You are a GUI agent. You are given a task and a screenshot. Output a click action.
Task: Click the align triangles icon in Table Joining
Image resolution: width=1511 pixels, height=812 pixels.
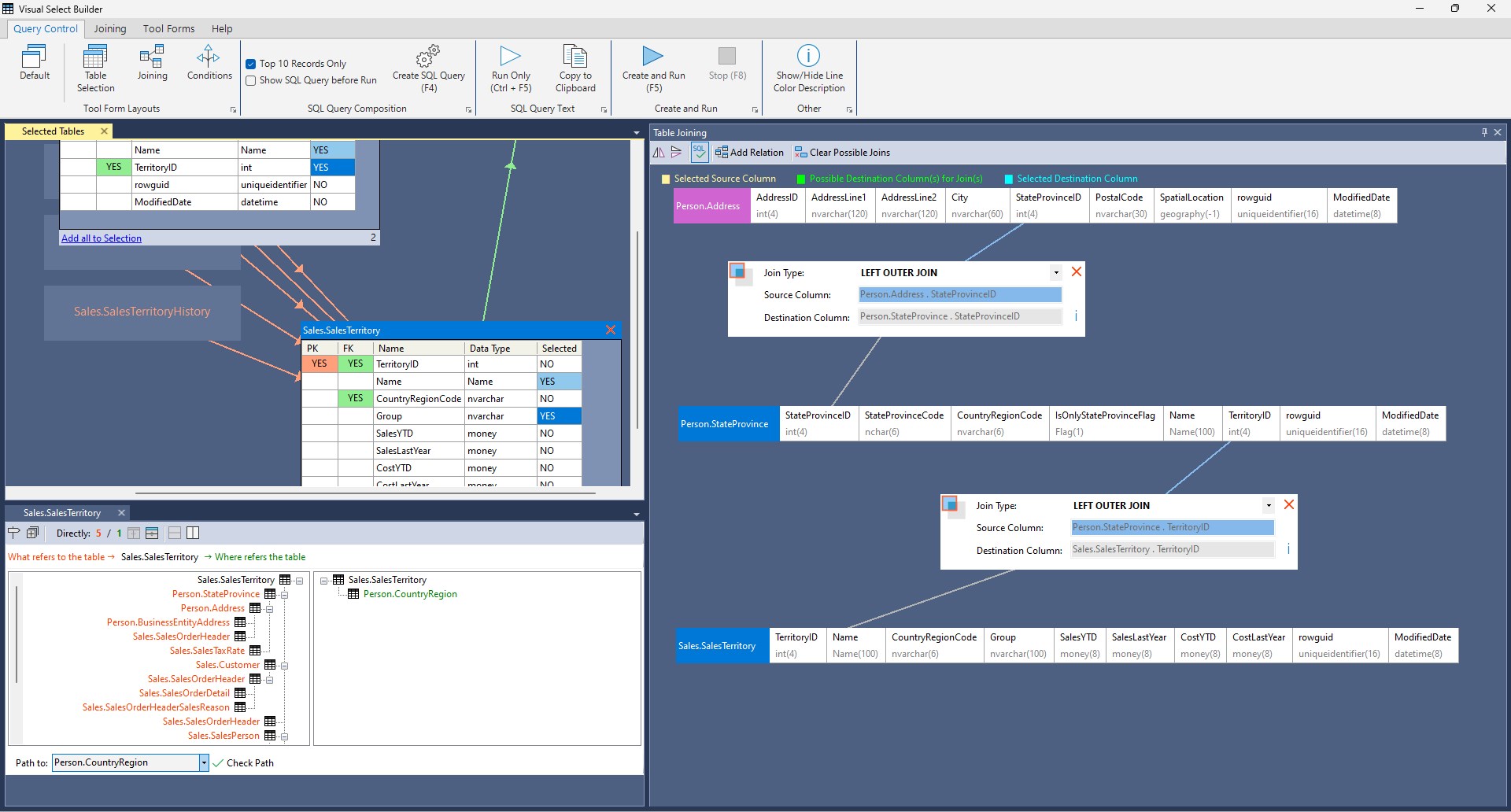(677, 152)
